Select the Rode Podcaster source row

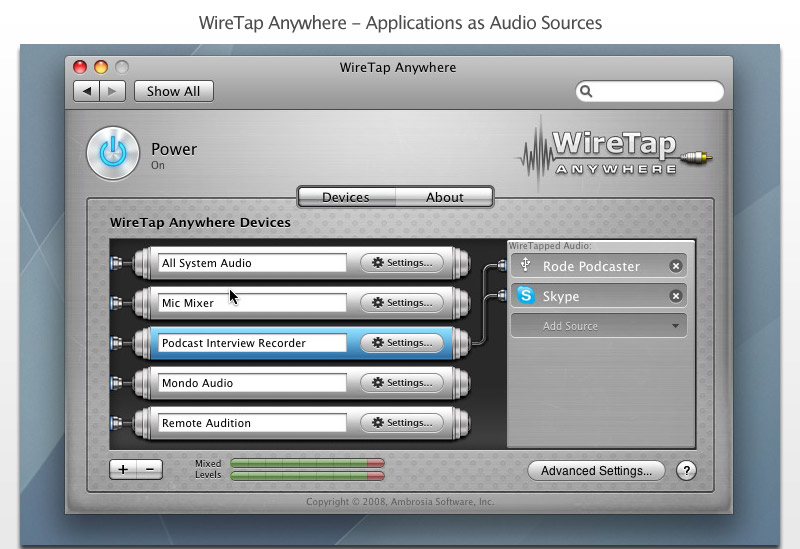pos(599,266)
